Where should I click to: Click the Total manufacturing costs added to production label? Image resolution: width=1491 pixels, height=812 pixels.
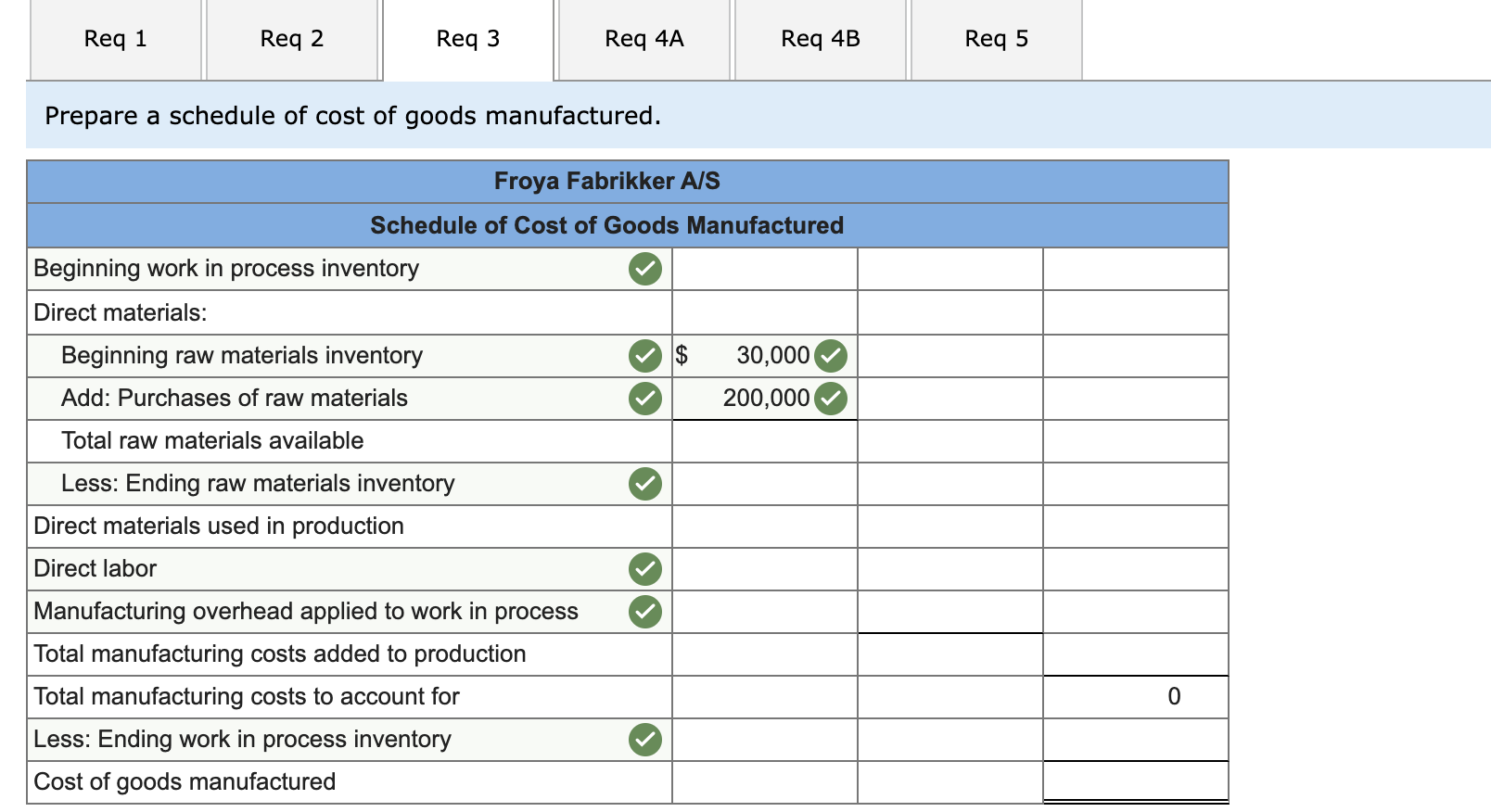coord(280,654)
